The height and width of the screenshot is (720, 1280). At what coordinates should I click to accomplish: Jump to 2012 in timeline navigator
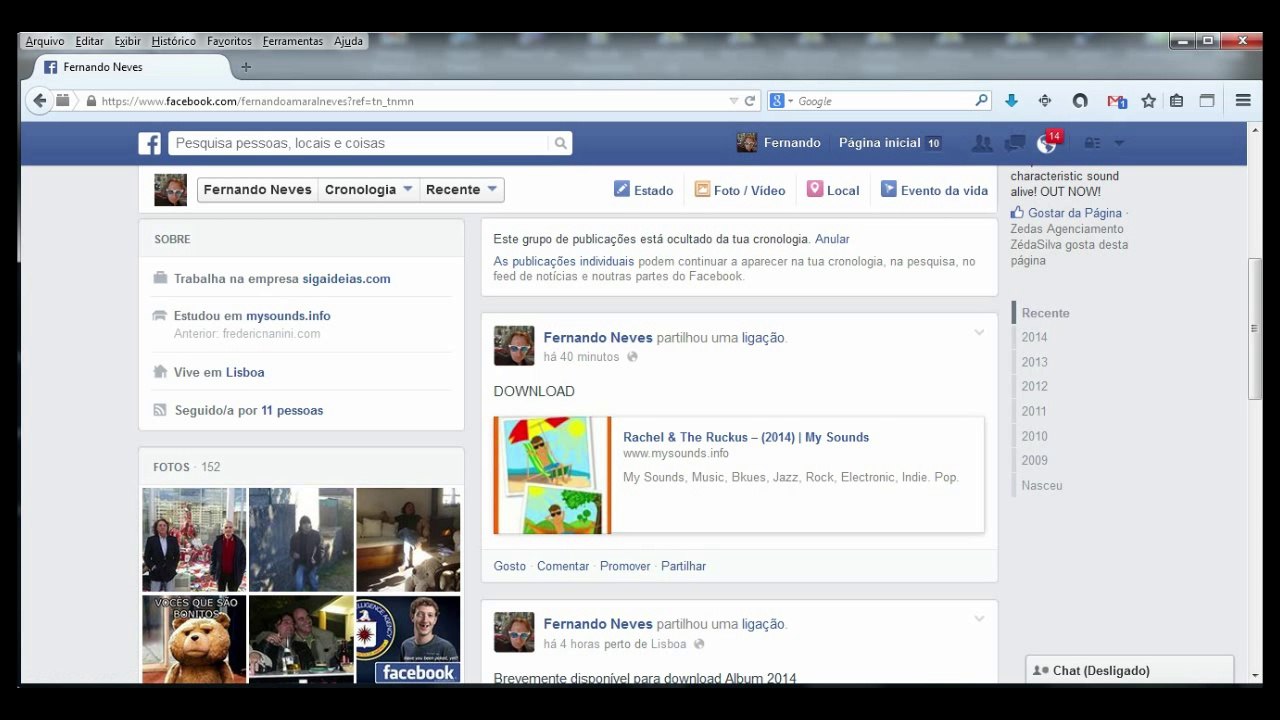[x=1034, y=386]
